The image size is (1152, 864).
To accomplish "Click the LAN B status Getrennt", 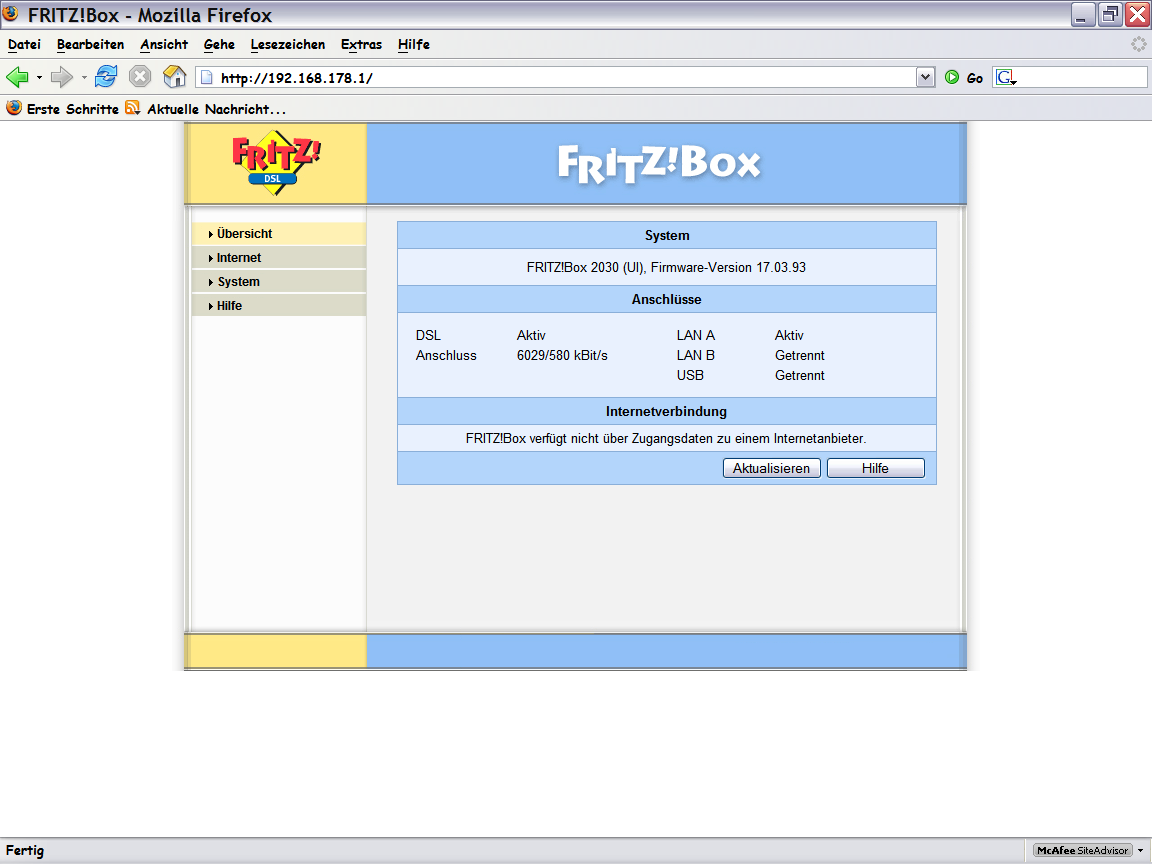I will pos(799,356).
